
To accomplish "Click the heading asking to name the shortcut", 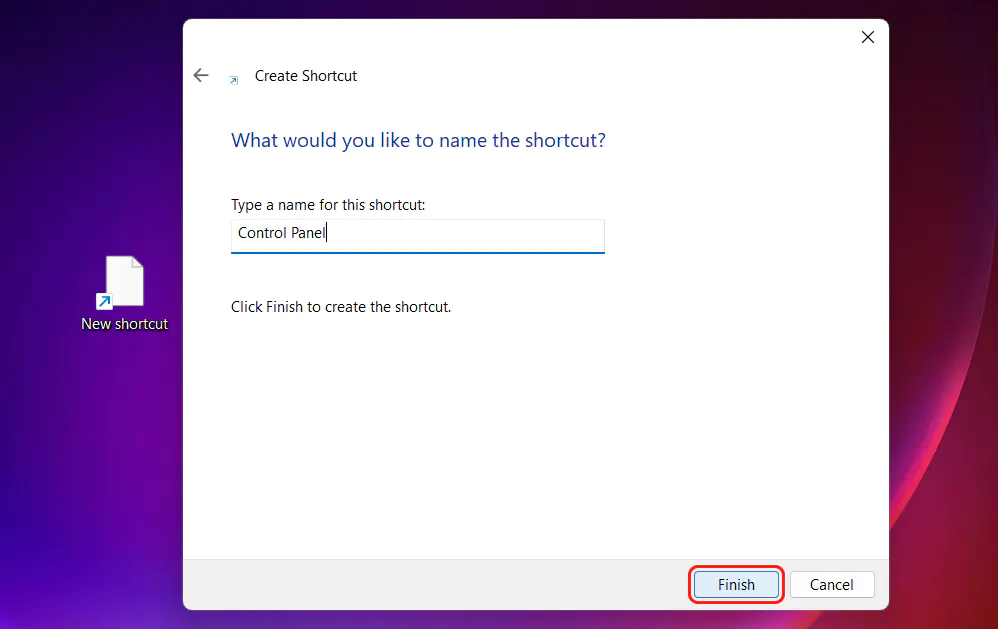I will point(418,140).
